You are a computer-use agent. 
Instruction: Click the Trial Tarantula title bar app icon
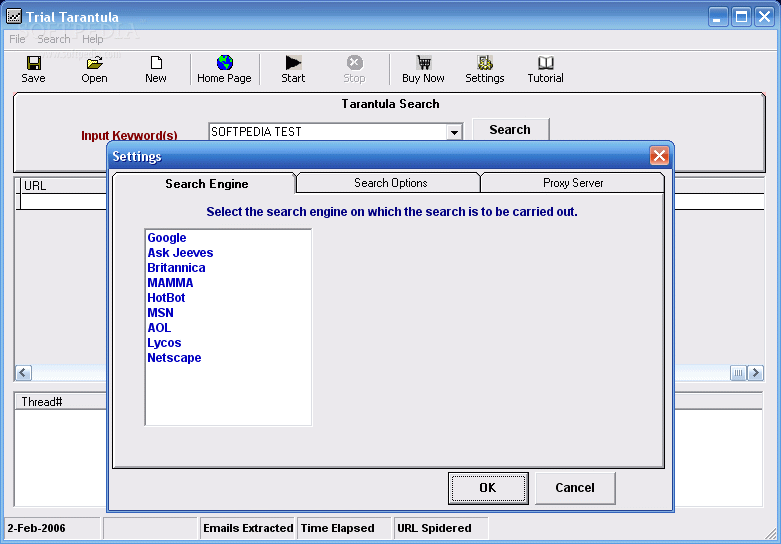[14, 16]
